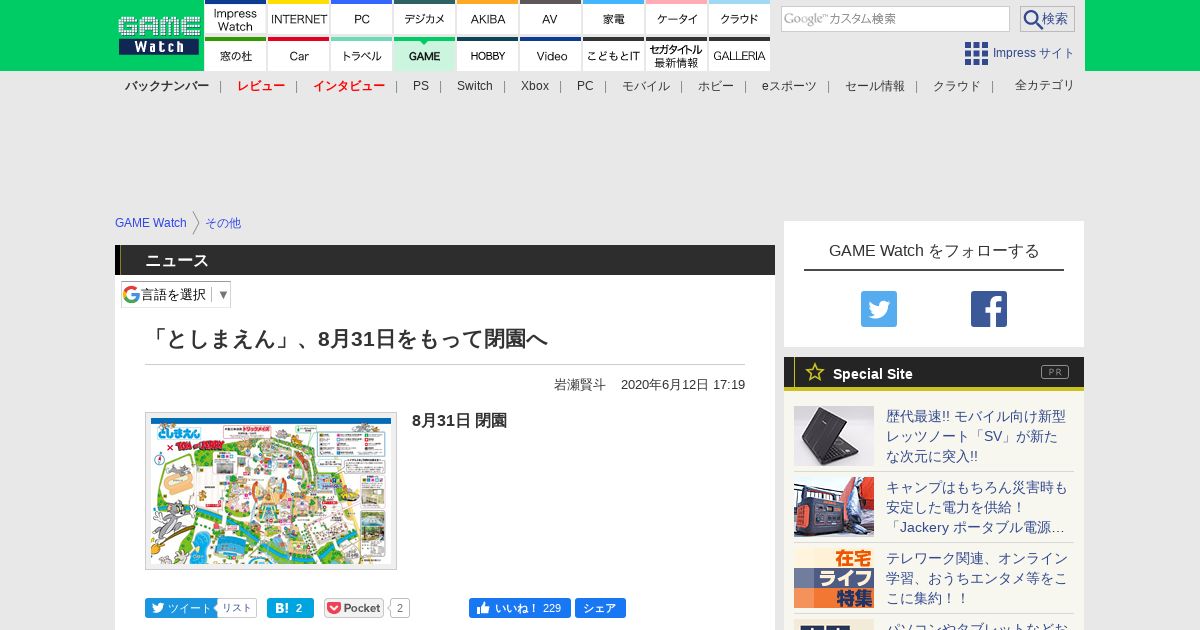Viewport: 1200px width, 630px height.
Task: Select the GAME tab
Action: tap(425, 54)
